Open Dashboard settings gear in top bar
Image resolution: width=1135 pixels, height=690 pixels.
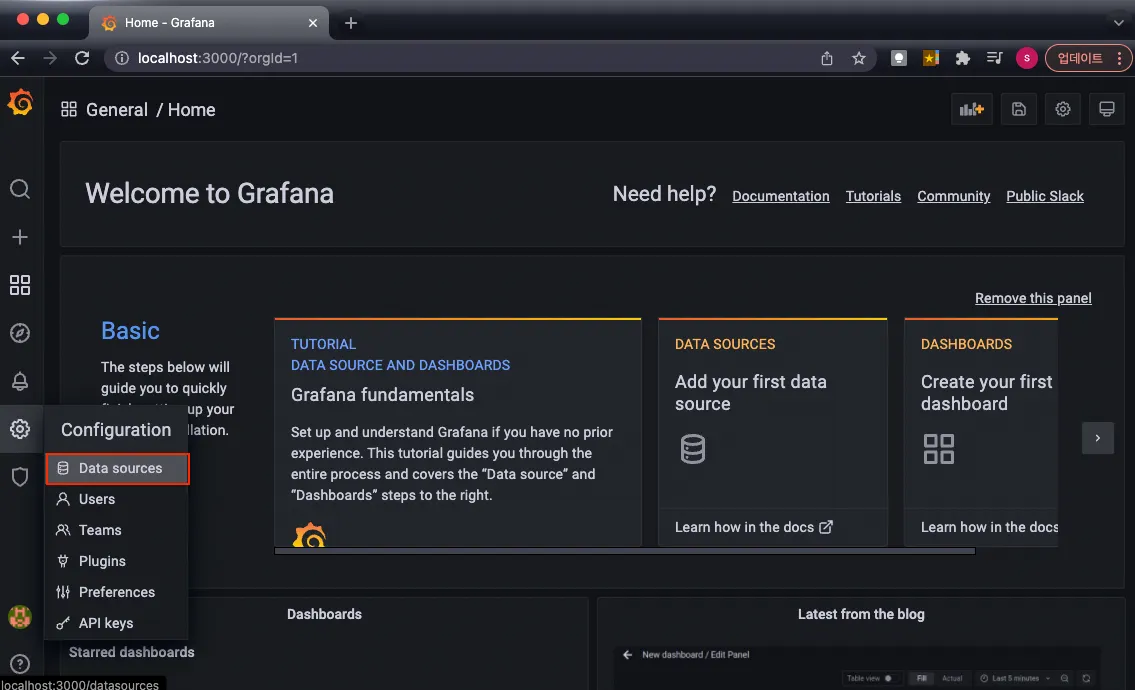pyautogui.click(x=1063, y=109)
